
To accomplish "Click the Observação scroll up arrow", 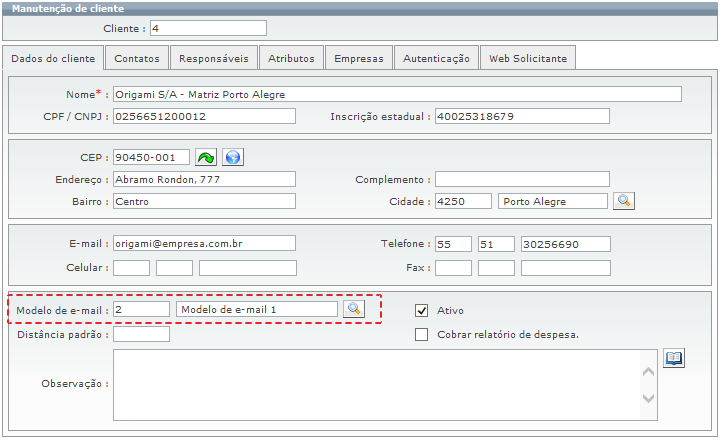I will (648, 371).
